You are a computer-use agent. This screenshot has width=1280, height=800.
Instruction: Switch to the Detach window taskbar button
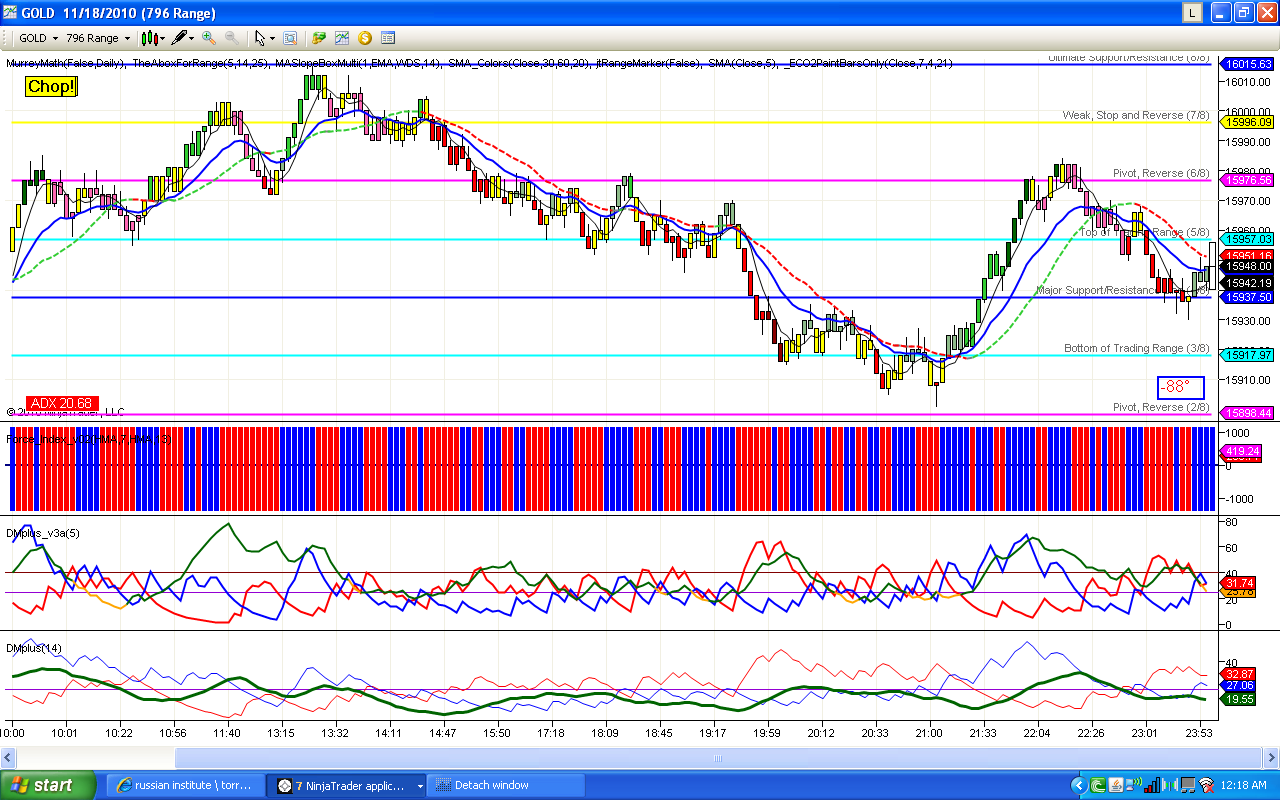506,785
